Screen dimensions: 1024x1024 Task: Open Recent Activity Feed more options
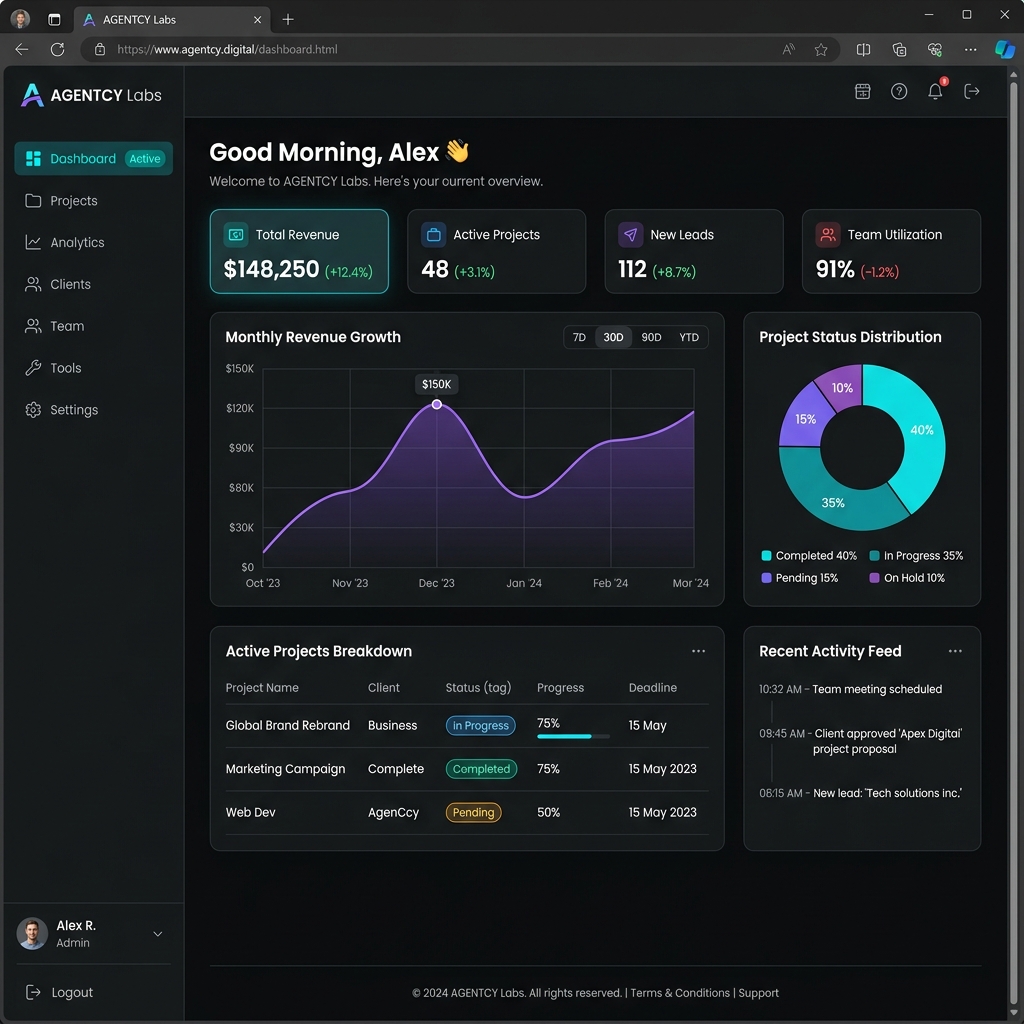(x=955, y=651)
